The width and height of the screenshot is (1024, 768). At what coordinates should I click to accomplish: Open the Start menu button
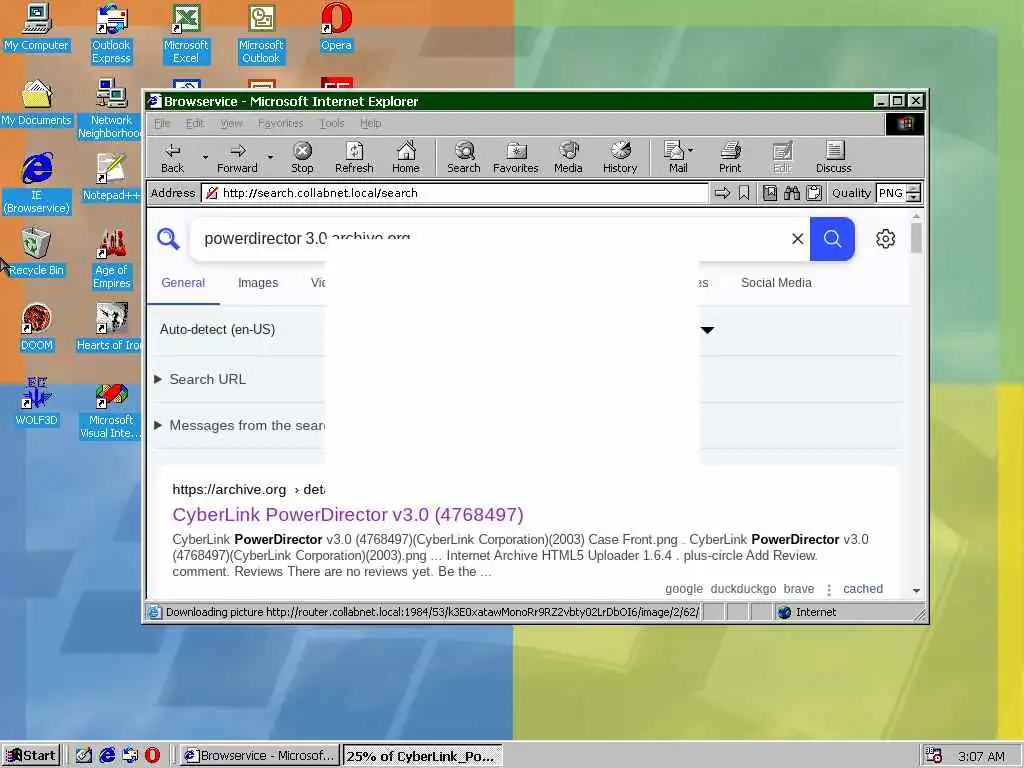(31, 756)
